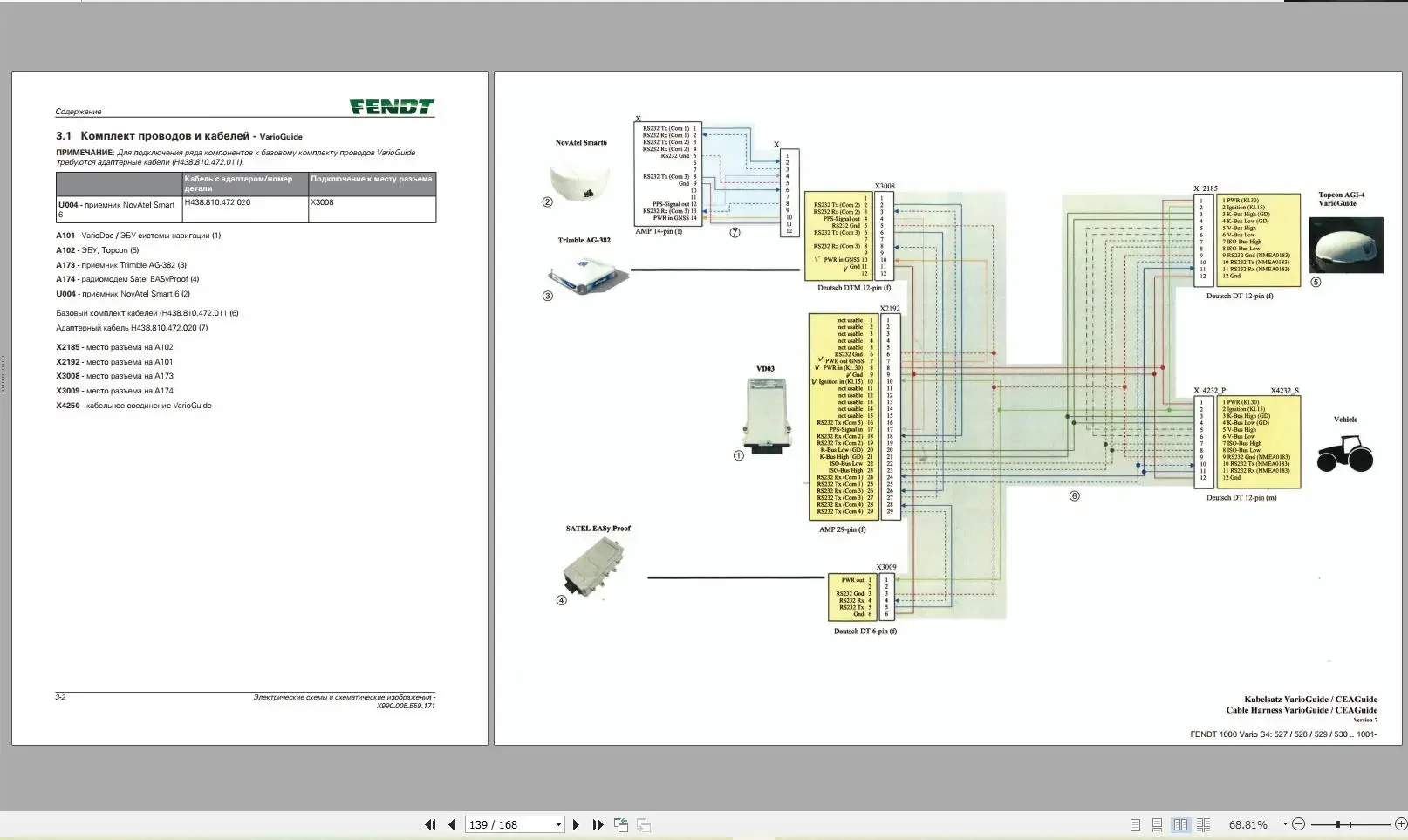The height and width of the screenshot is (840, 1408).
Task: Open the page number dropdown
Action: (x=558, y=824)
